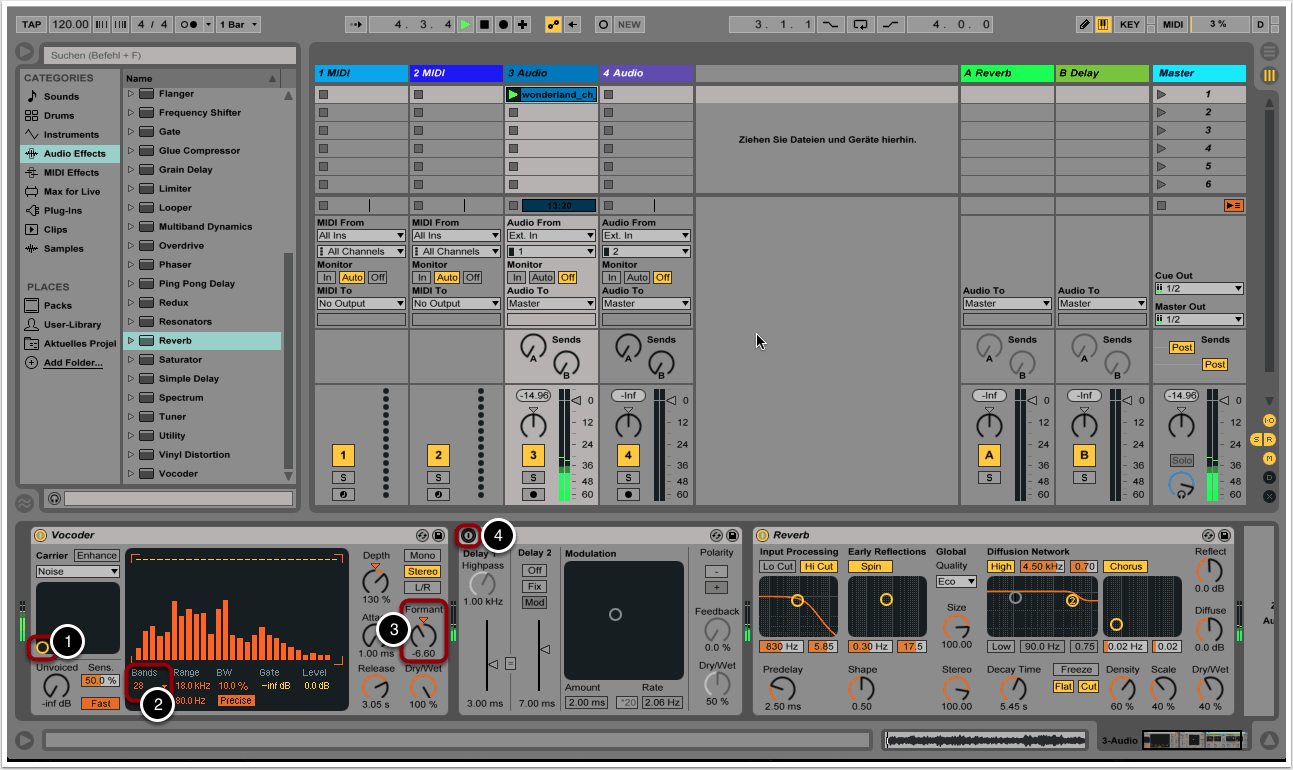Launch master scene 1
The width and height of the screenshot is (1293, 770).
pyautogui.click(x=1161, y=95)
